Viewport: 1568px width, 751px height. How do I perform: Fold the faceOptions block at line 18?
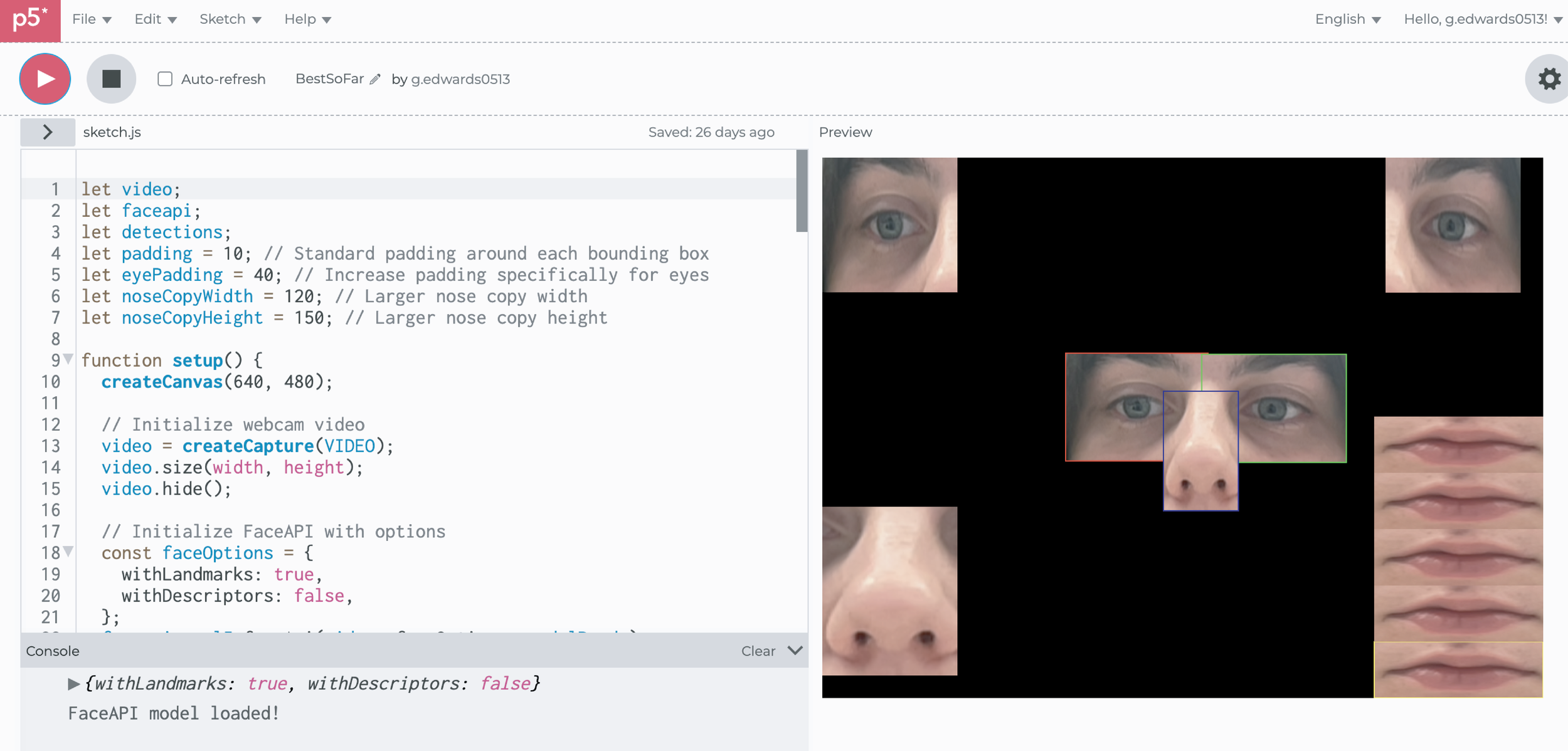point(68,552)
